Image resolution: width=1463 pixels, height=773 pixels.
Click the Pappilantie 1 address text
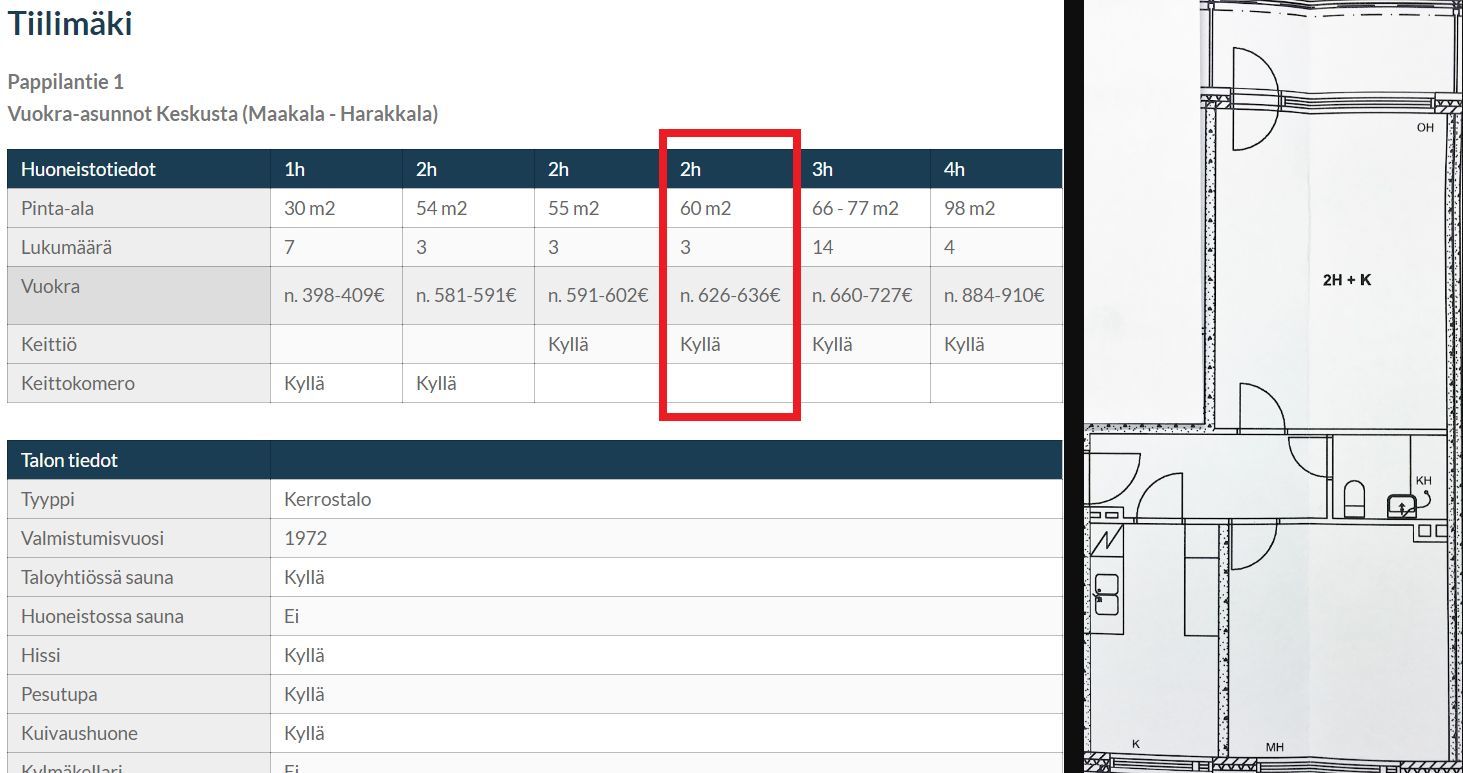coord(65,82)
